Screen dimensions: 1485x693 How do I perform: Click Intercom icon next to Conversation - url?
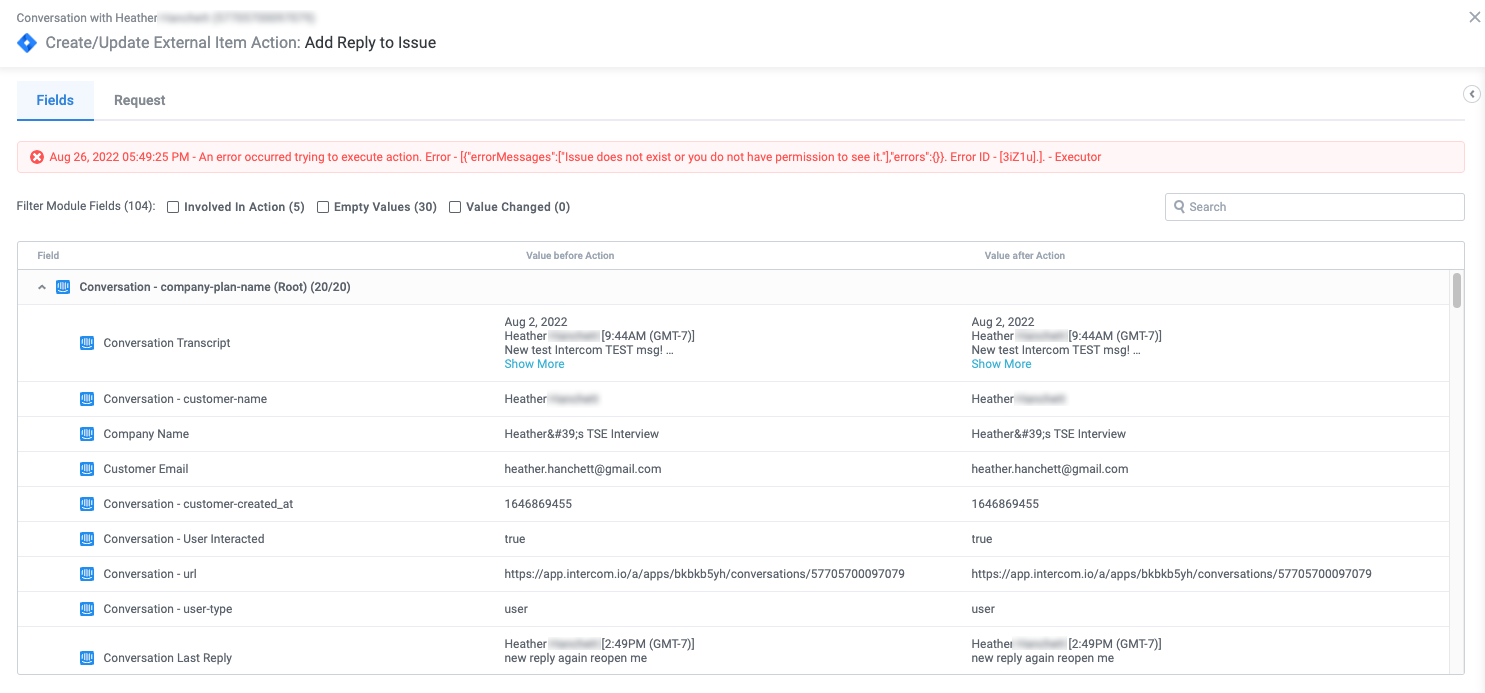[87, 574]
